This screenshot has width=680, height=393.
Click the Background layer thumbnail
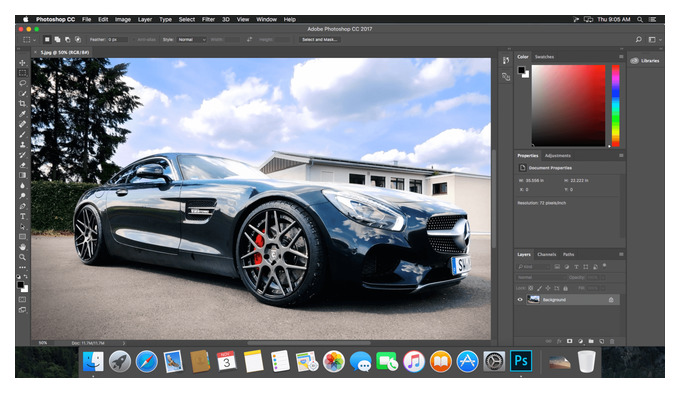pos(533,299)
